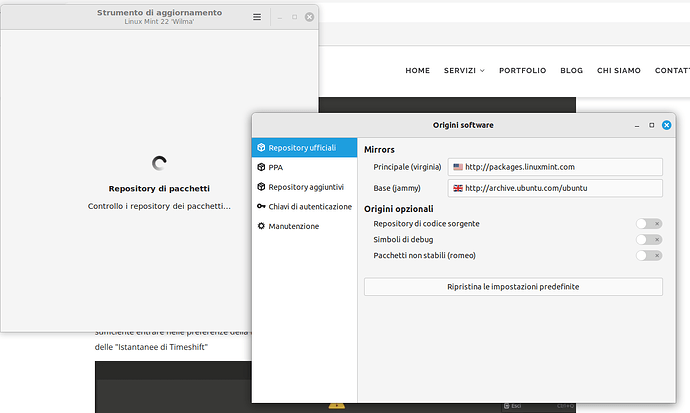Screen dimensions: 690x413
Task: Open PORTFOLIO in the website navigation
Action: (x=522, y=70)
